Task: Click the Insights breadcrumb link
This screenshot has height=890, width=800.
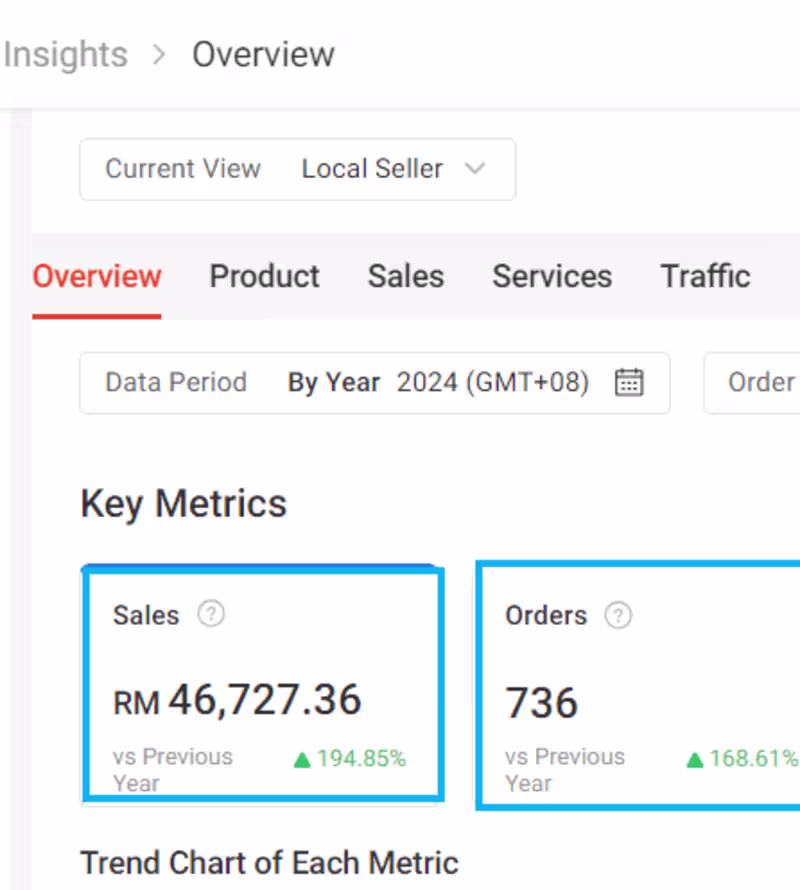Action: [x=66, y=55]
